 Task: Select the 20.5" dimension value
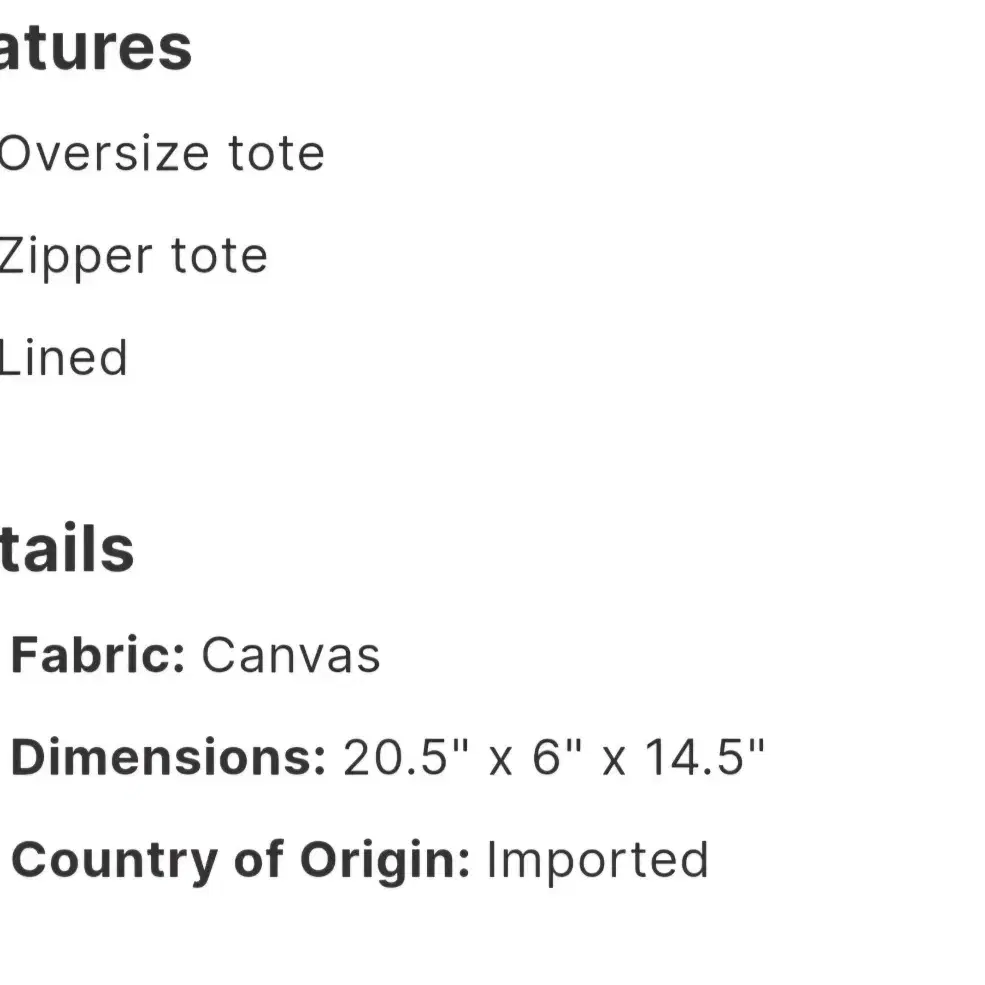[406, 758]
